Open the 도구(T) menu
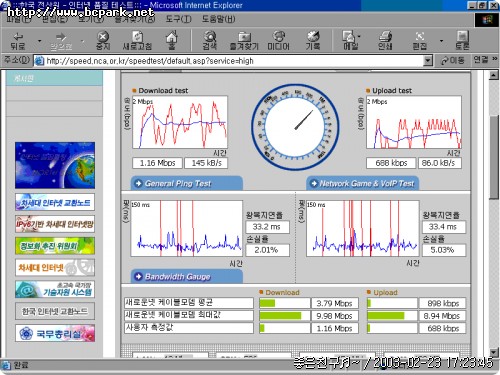 pyautogui.click(x=178, y=19)
